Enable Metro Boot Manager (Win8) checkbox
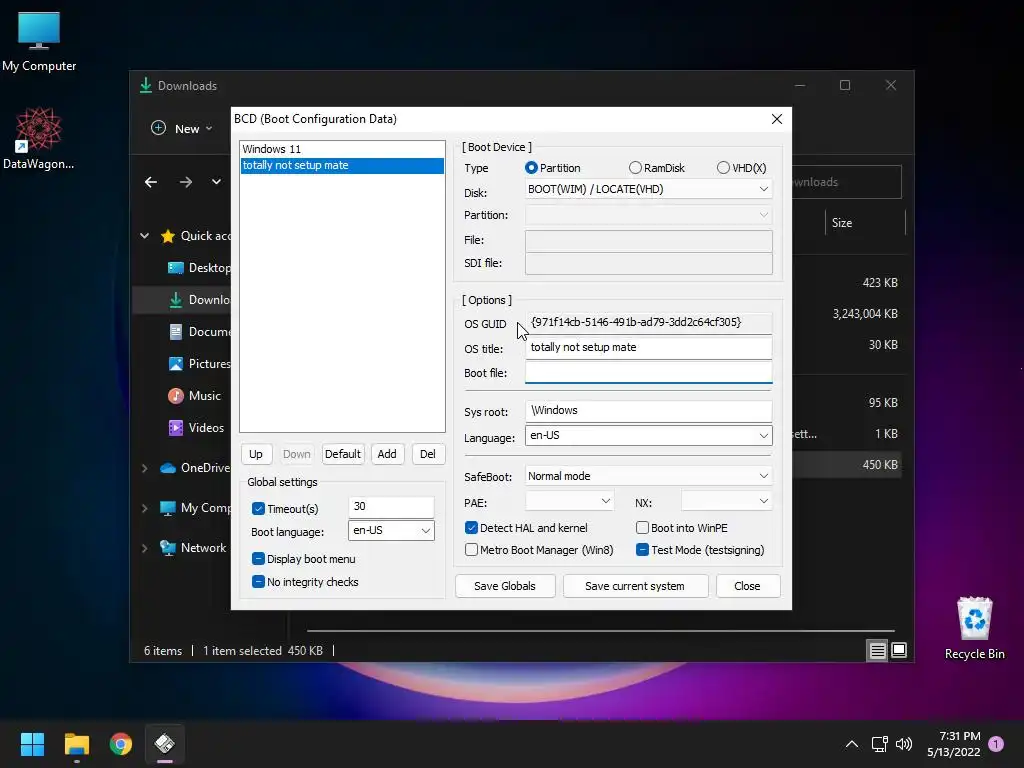 tap(472, 550)
